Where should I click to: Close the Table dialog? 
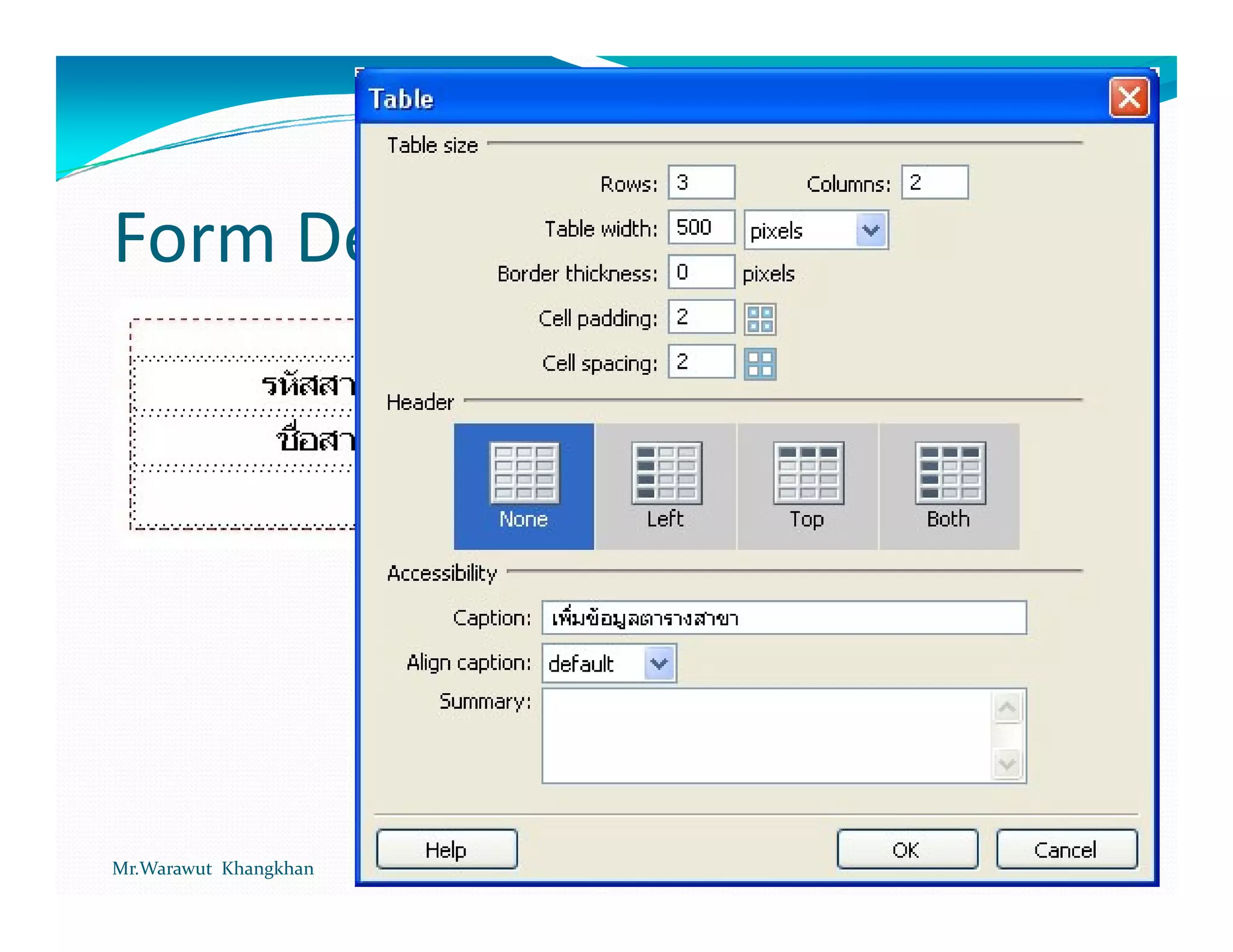1129,97
